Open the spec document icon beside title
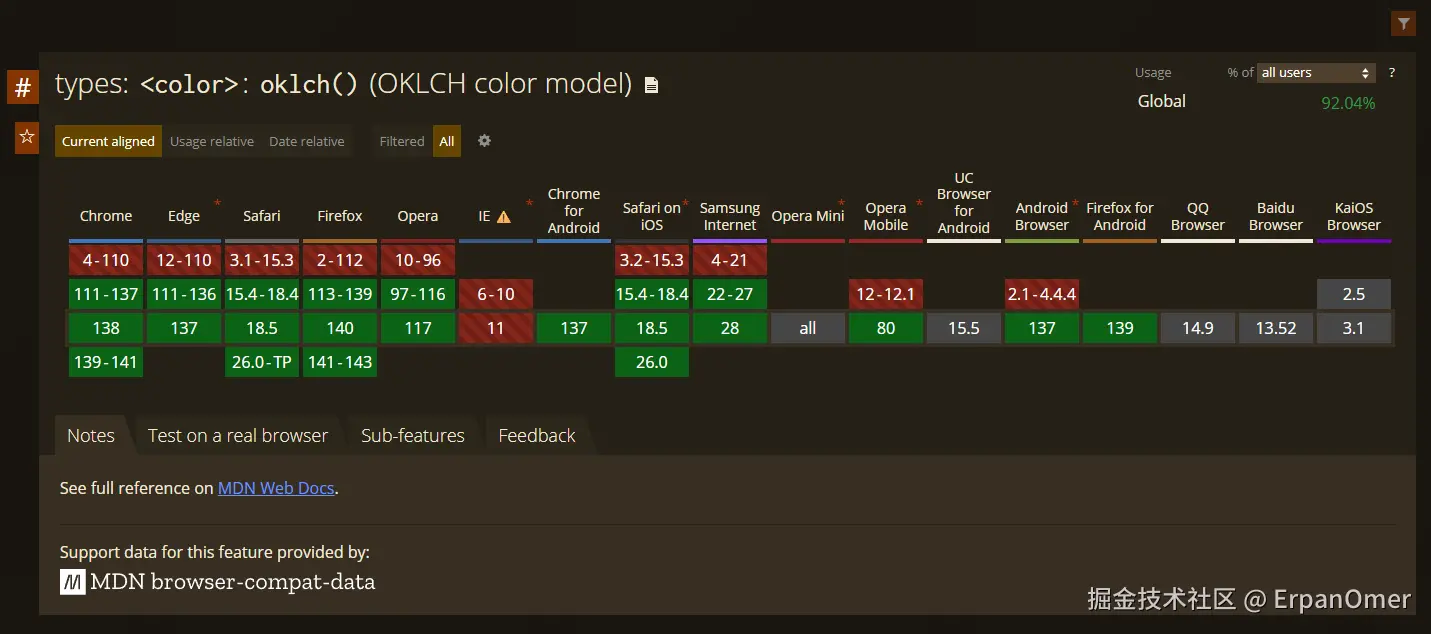1431x634 pixels. 651,86
